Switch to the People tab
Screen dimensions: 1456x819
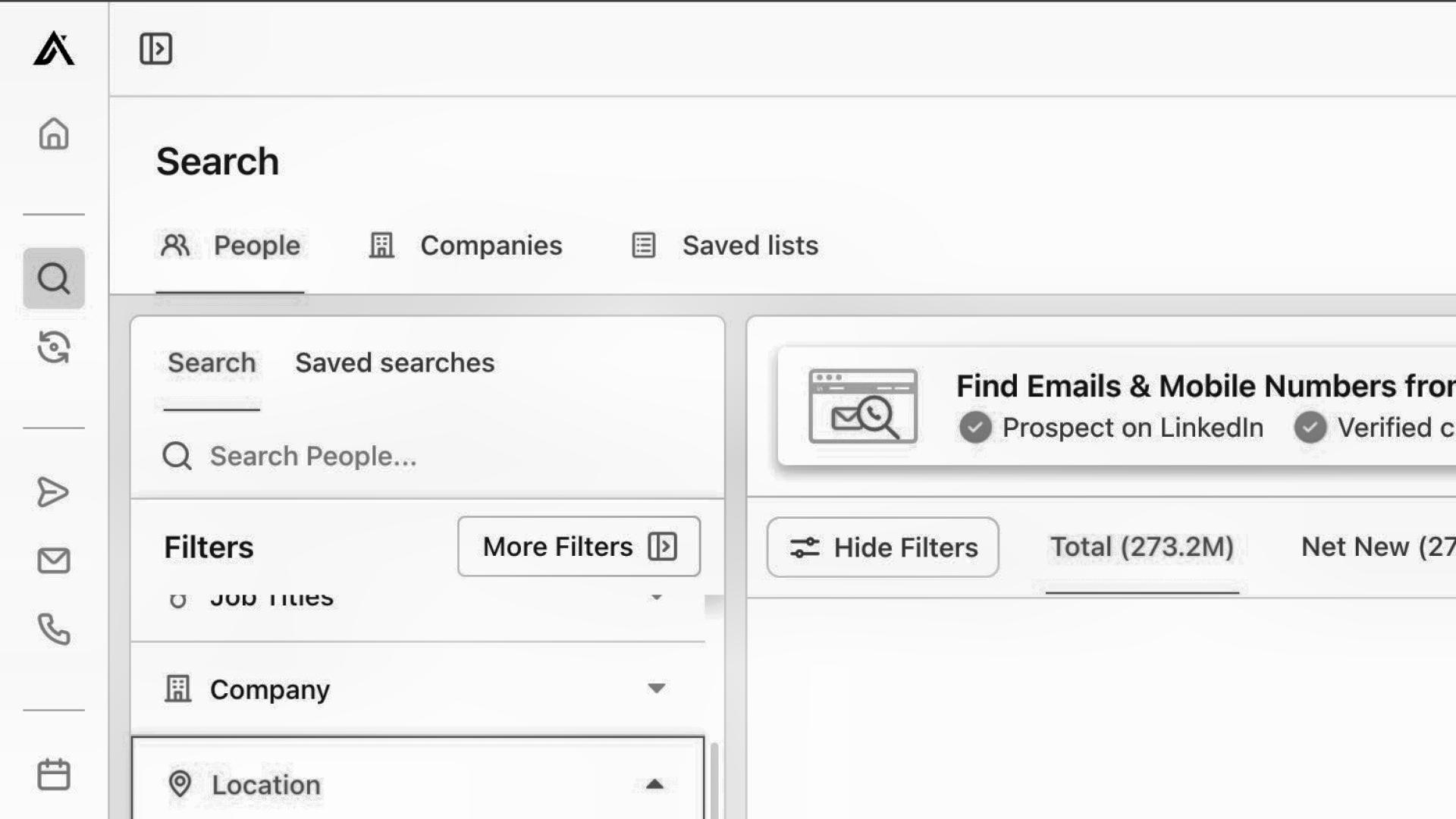[x=230, y=246]
